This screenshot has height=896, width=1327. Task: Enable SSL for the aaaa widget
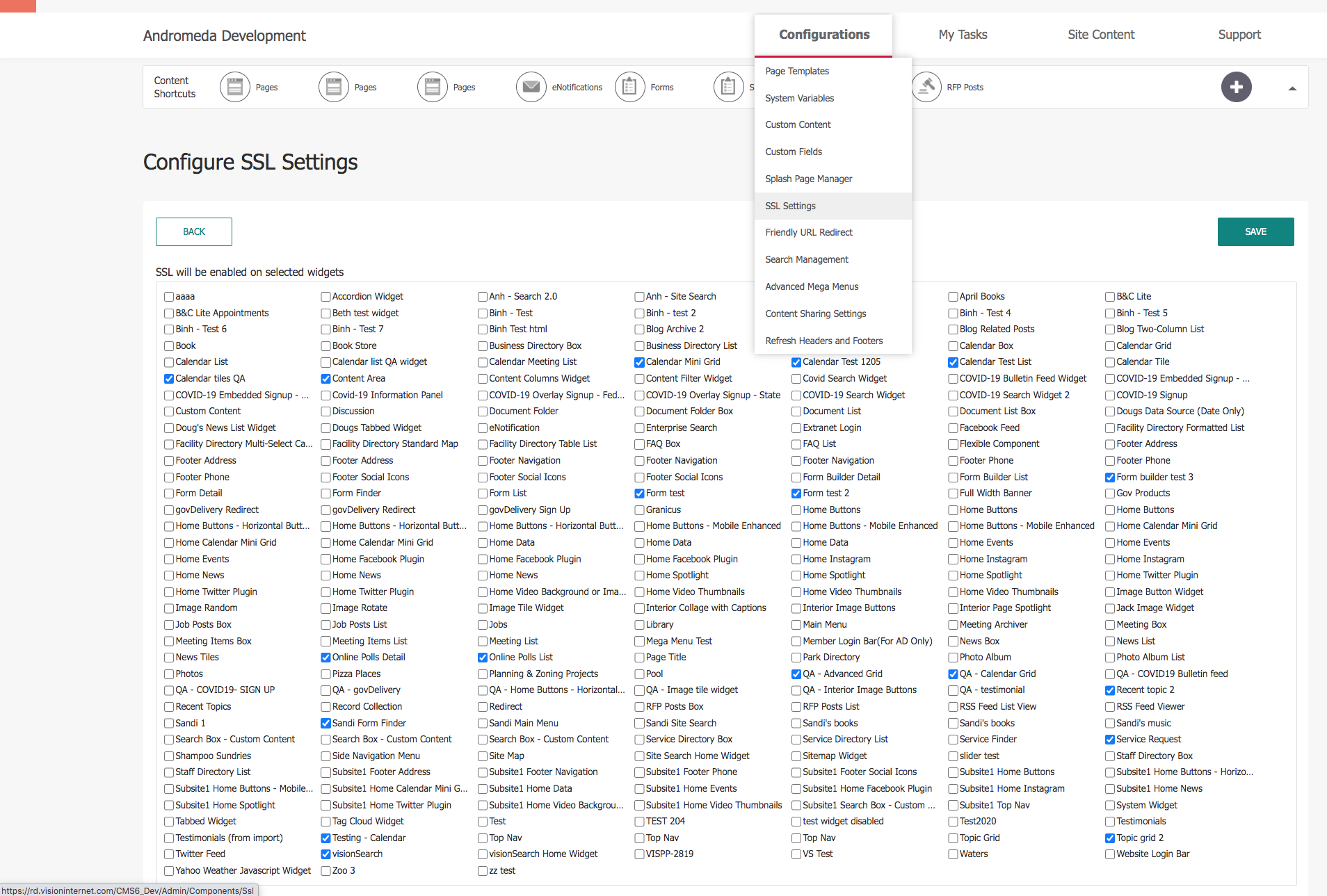tap(169, 297)
